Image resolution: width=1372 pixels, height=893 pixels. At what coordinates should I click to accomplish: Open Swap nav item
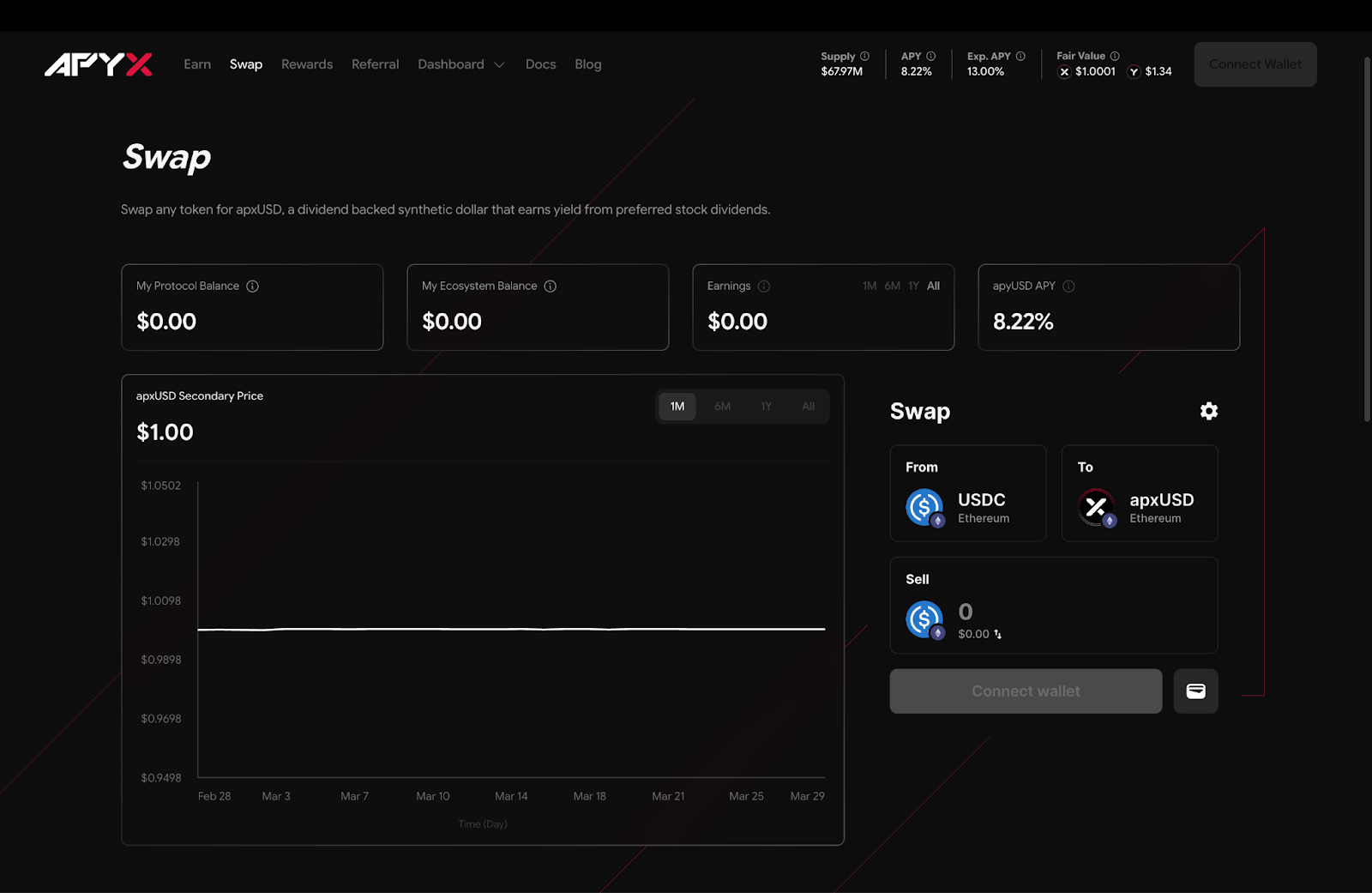[x=246, y=64]
